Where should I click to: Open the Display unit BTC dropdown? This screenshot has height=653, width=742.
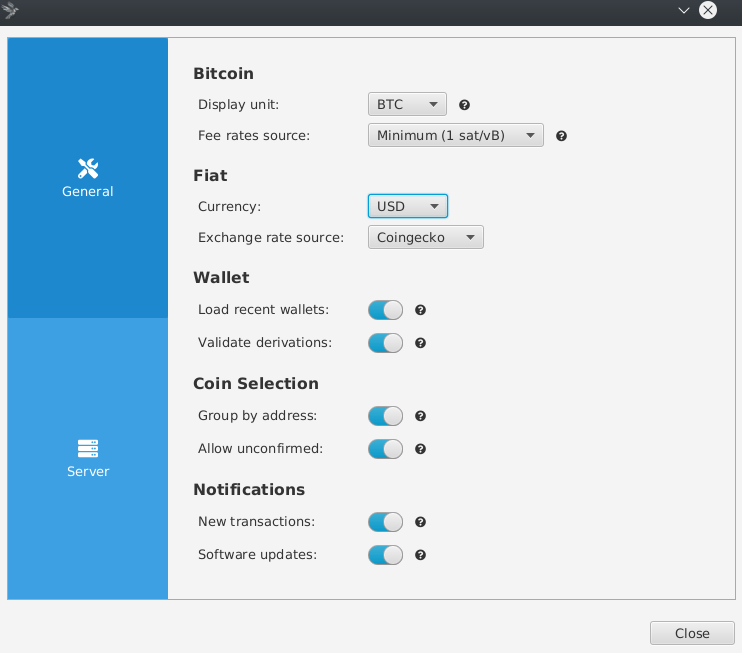click(x=407, y=104)
